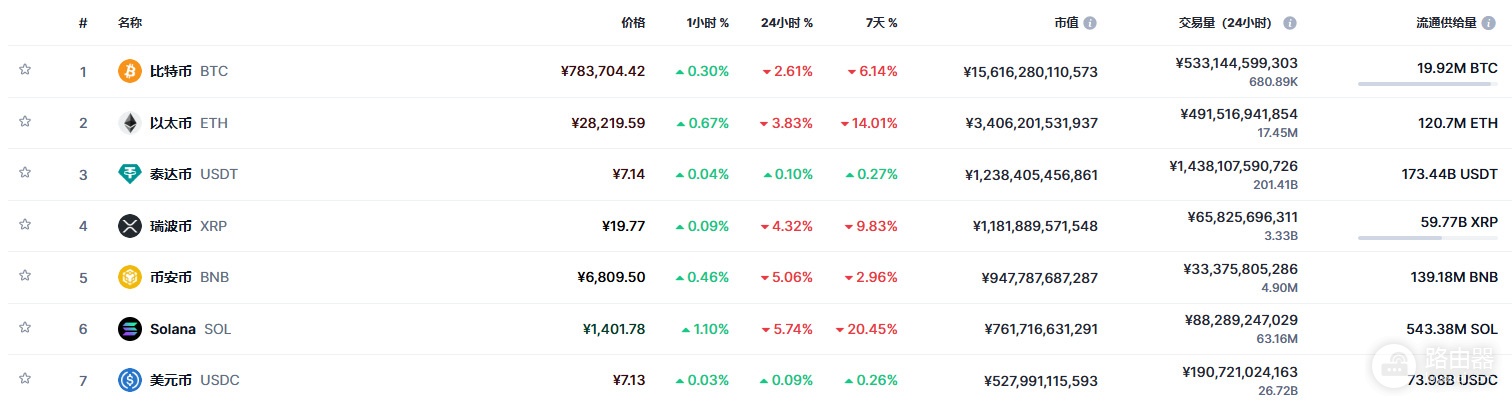Click the Bitcoin BTC coin logo

(x=130, y=71)
